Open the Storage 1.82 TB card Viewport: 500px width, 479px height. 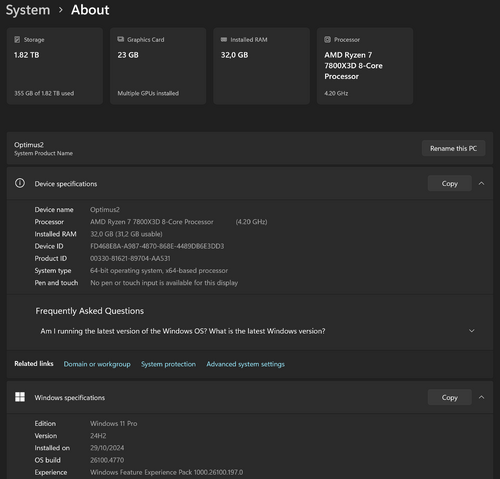click(55, 66)
